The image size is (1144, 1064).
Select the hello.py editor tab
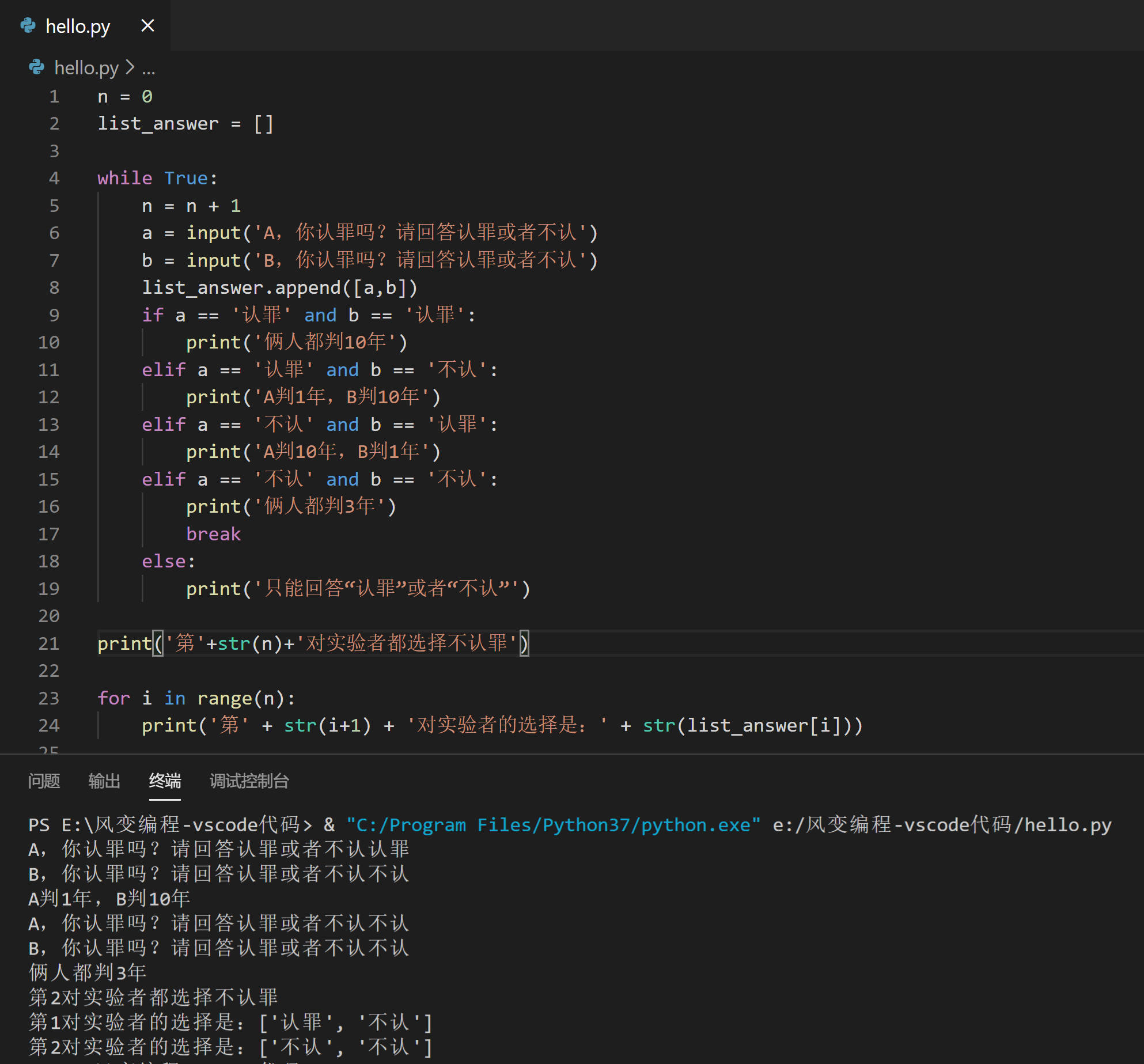tap(79, 26)
